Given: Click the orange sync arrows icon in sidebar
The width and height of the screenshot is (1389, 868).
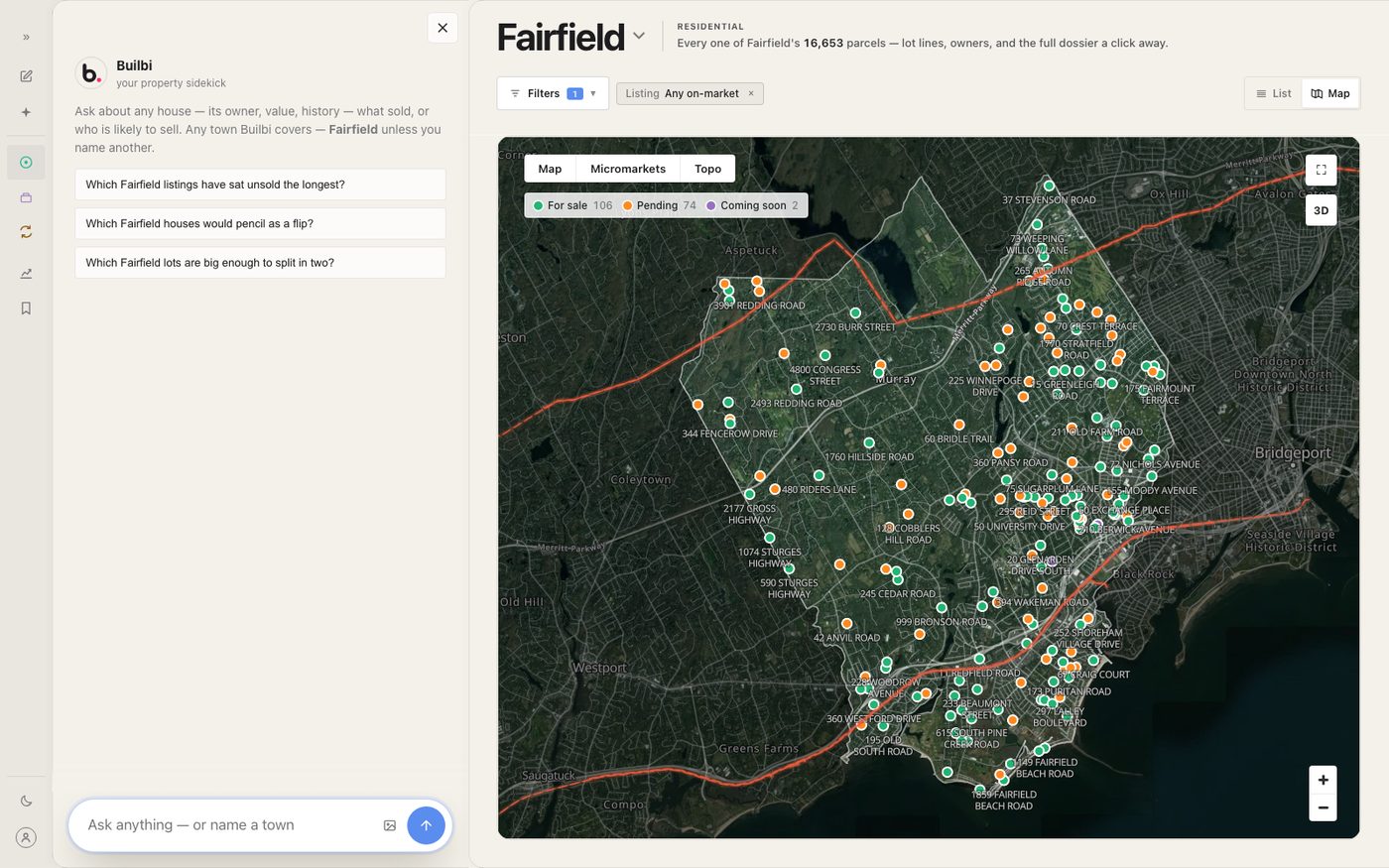Looking at the screenshot, I should click(26, 231).
